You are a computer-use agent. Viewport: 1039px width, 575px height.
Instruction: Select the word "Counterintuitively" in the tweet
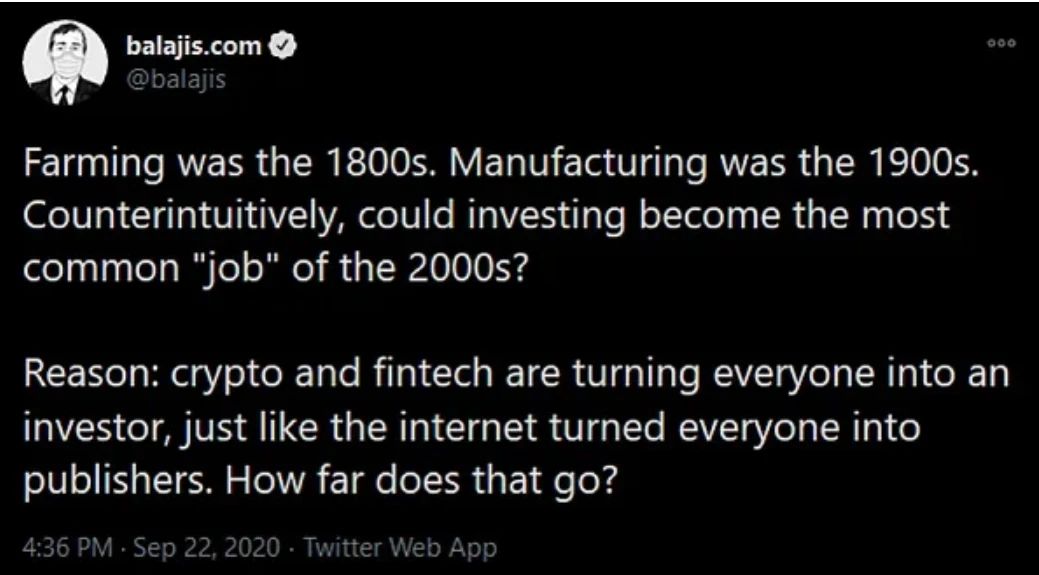[179, 217]
